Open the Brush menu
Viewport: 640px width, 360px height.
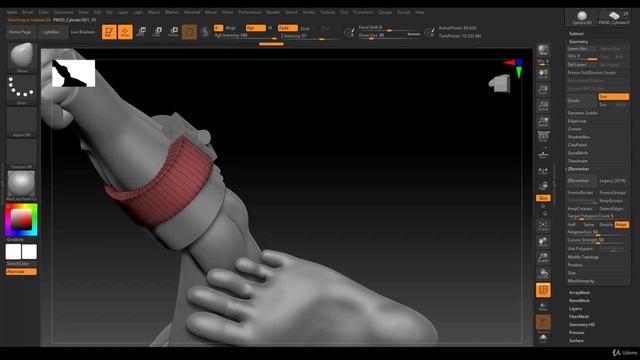28,12
